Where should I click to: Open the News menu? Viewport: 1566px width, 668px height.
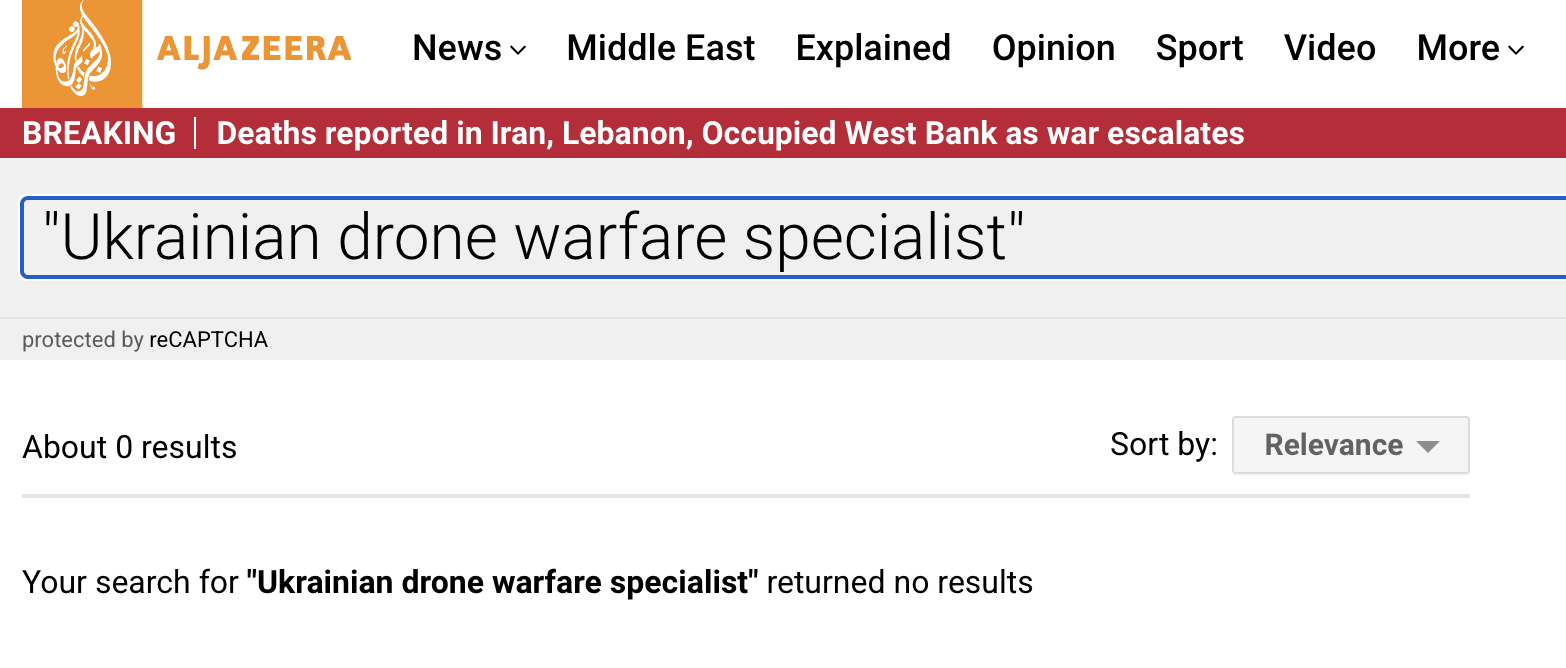(x=457, y=48)
